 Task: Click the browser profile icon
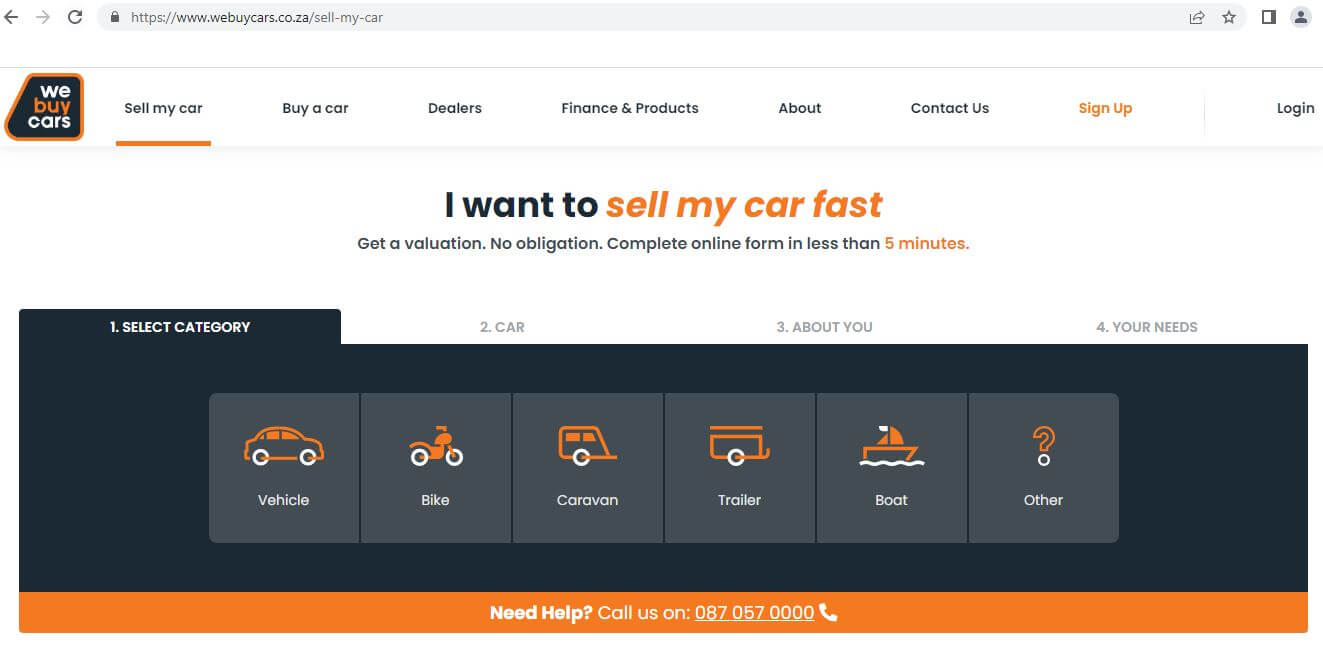point(1300,17)
